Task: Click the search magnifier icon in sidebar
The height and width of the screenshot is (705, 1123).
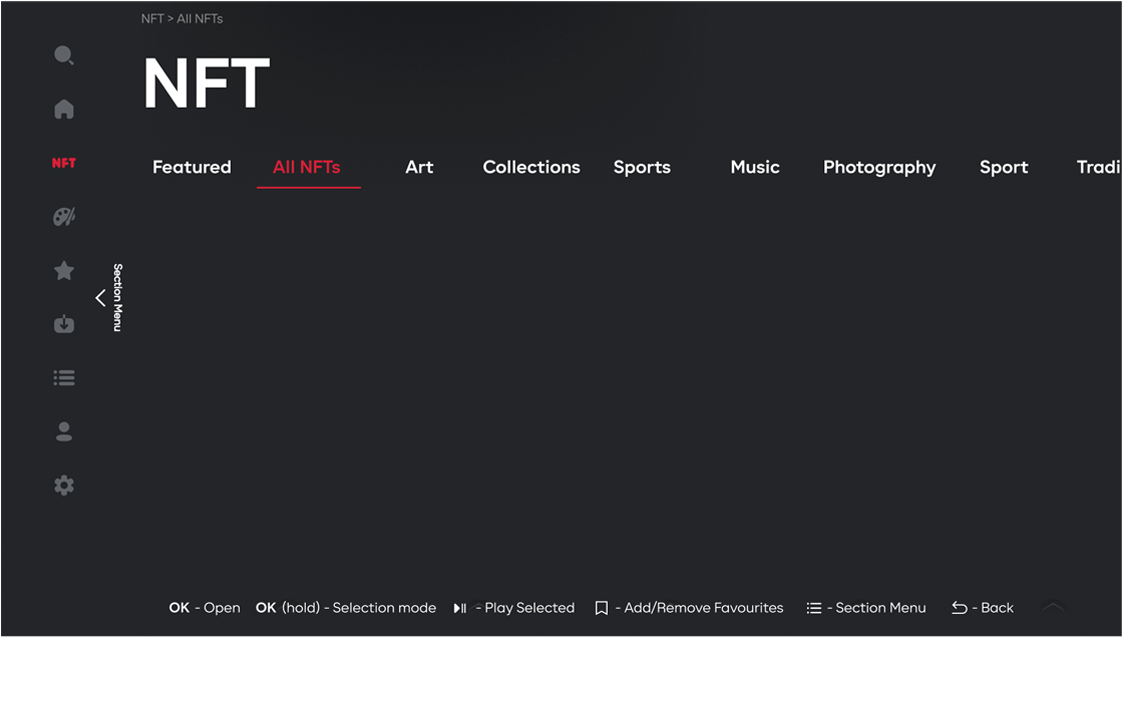Action: (64, 56)
